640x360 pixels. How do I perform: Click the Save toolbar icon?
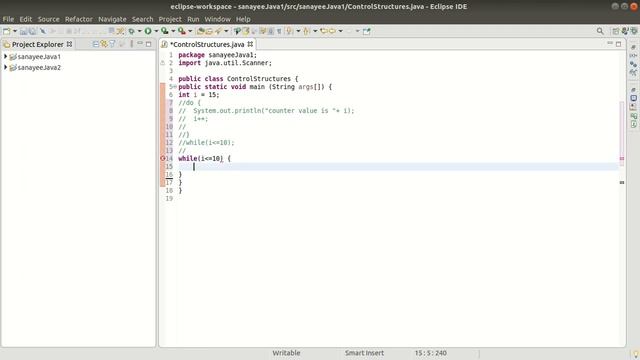pos(23,31)
